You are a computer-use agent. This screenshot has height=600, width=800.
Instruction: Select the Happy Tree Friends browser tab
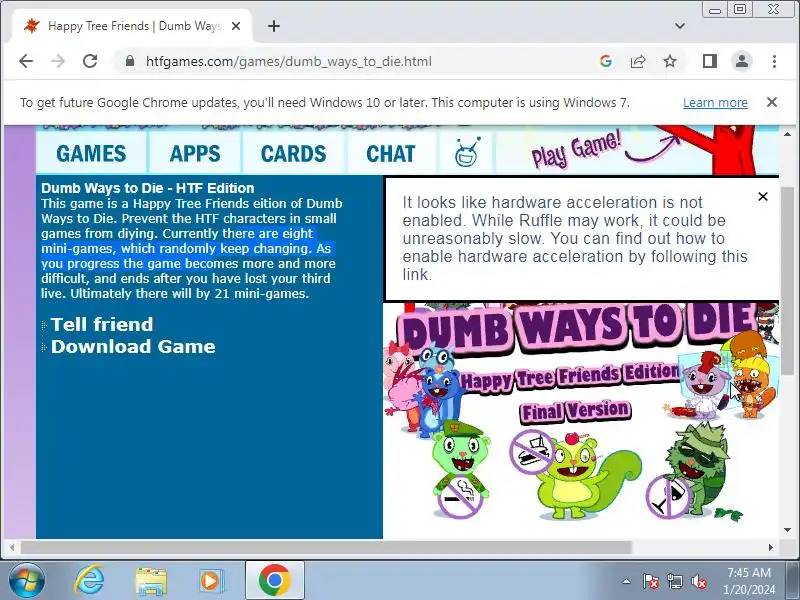click(132, 26)
